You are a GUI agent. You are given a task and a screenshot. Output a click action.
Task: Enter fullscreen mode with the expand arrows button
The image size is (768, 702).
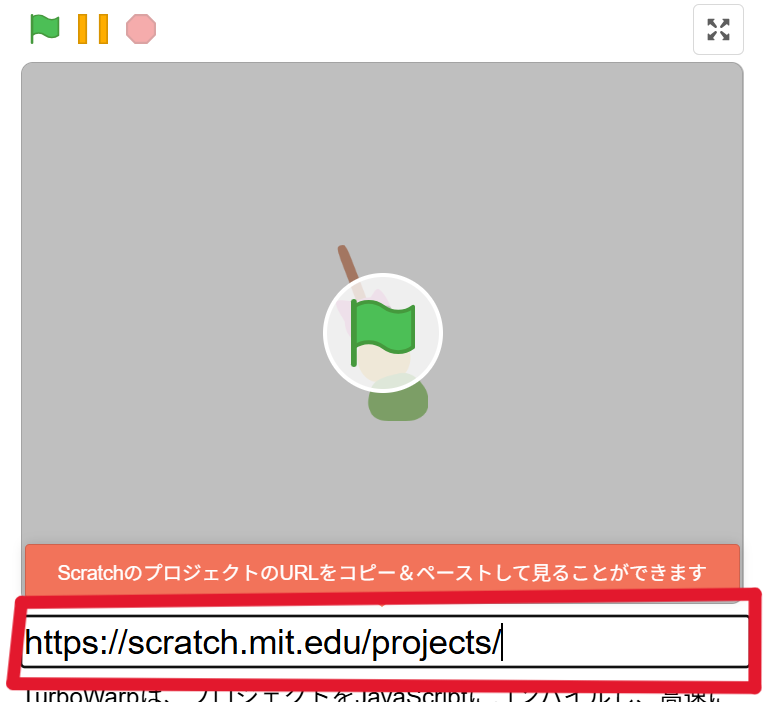click(x=718, y=29)
